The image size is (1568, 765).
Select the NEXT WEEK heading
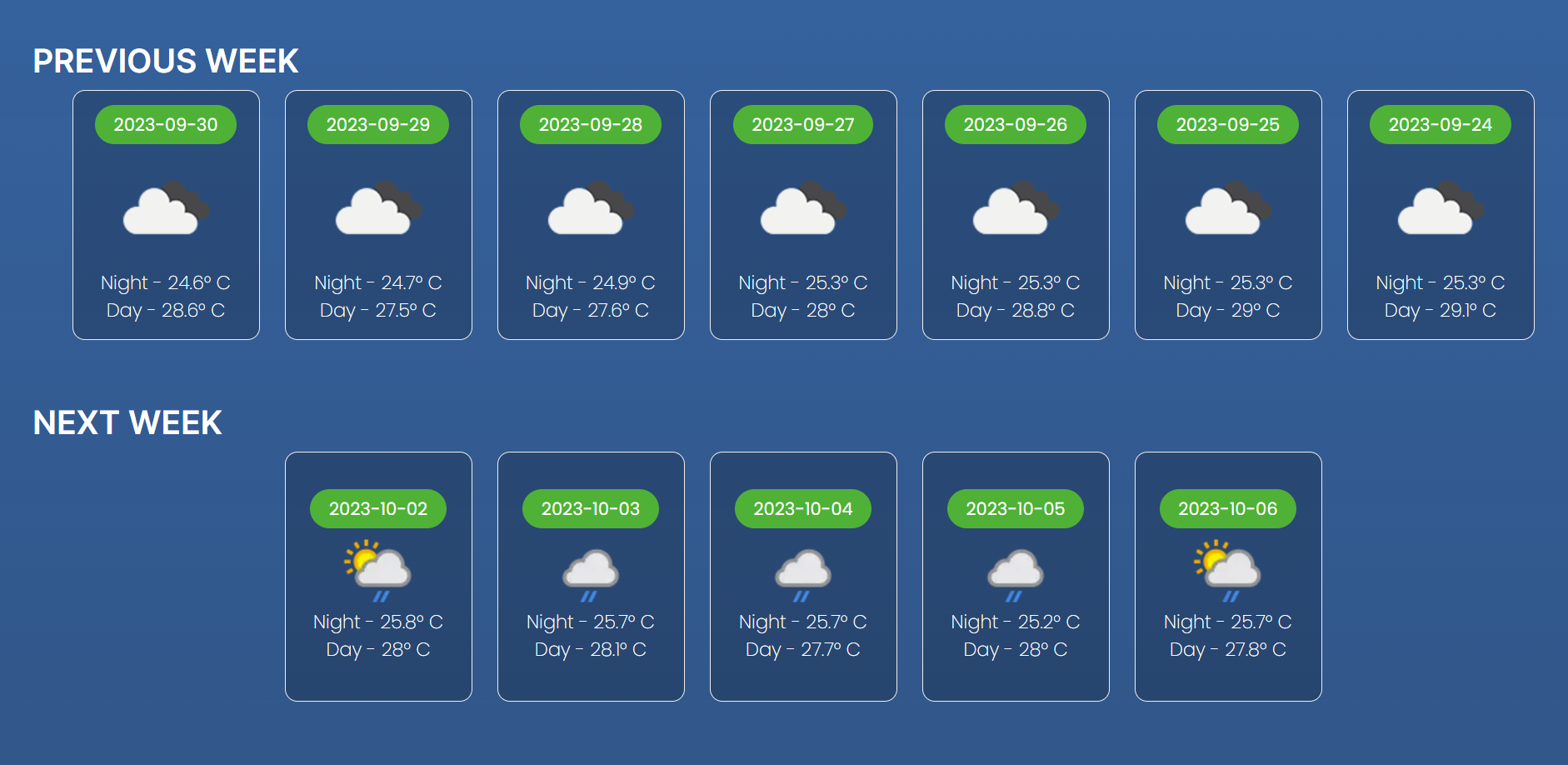pos(127,422)
